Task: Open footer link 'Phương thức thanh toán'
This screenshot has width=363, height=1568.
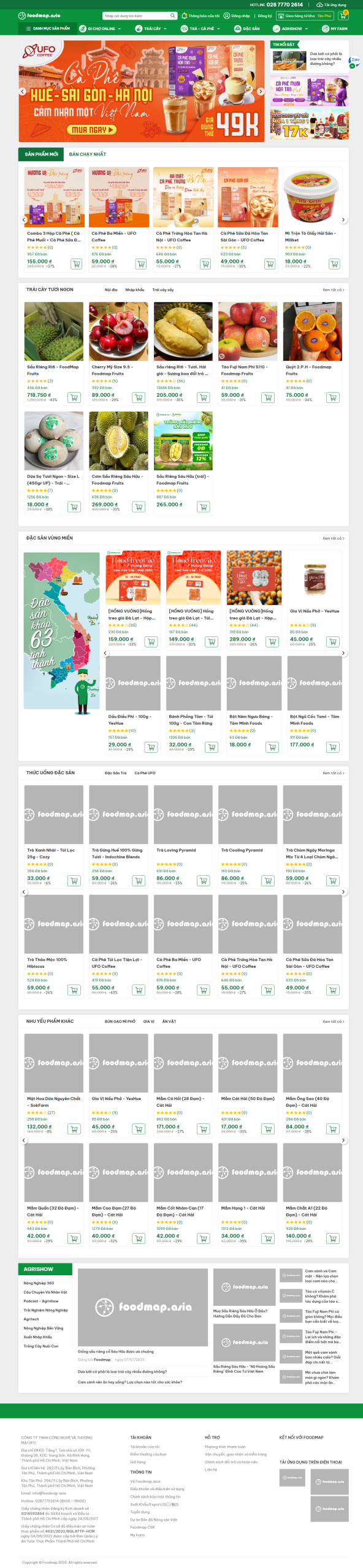Action: point(225,1447)
